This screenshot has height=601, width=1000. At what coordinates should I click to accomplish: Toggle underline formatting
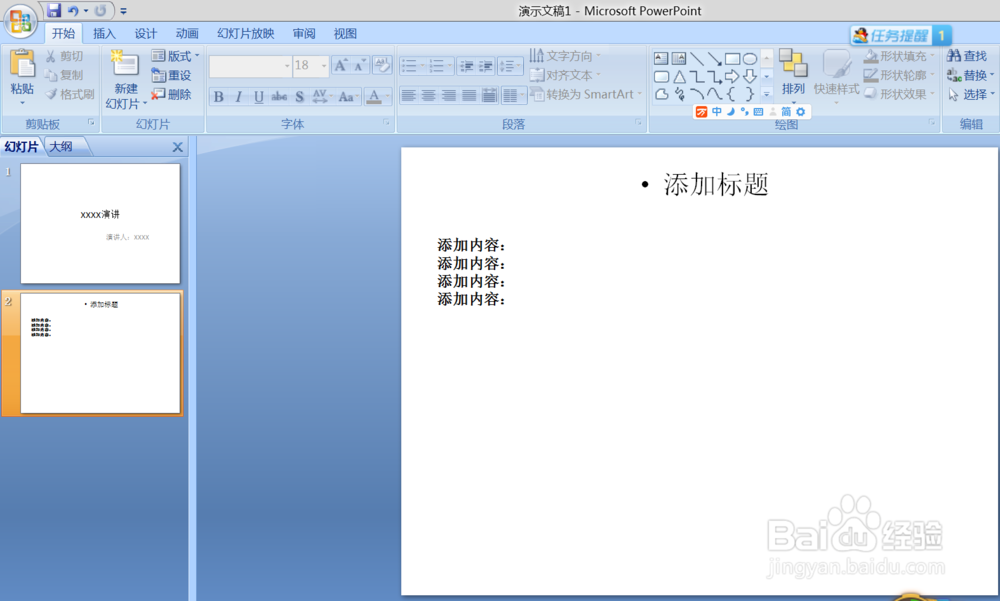point(258,96)
